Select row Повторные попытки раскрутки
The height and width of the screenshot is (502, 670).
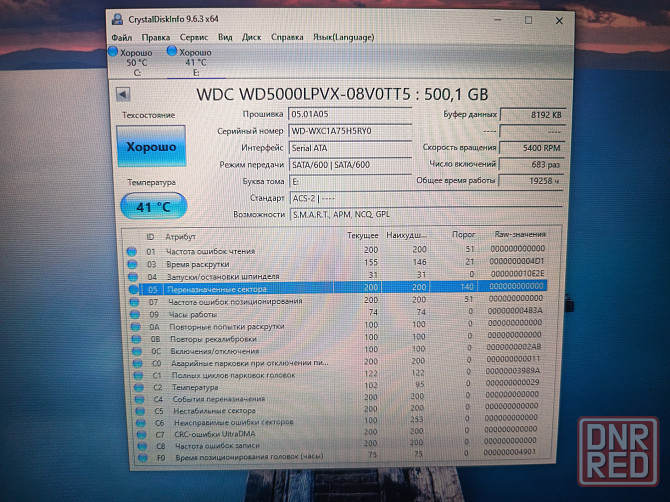[x=337, y=325]
